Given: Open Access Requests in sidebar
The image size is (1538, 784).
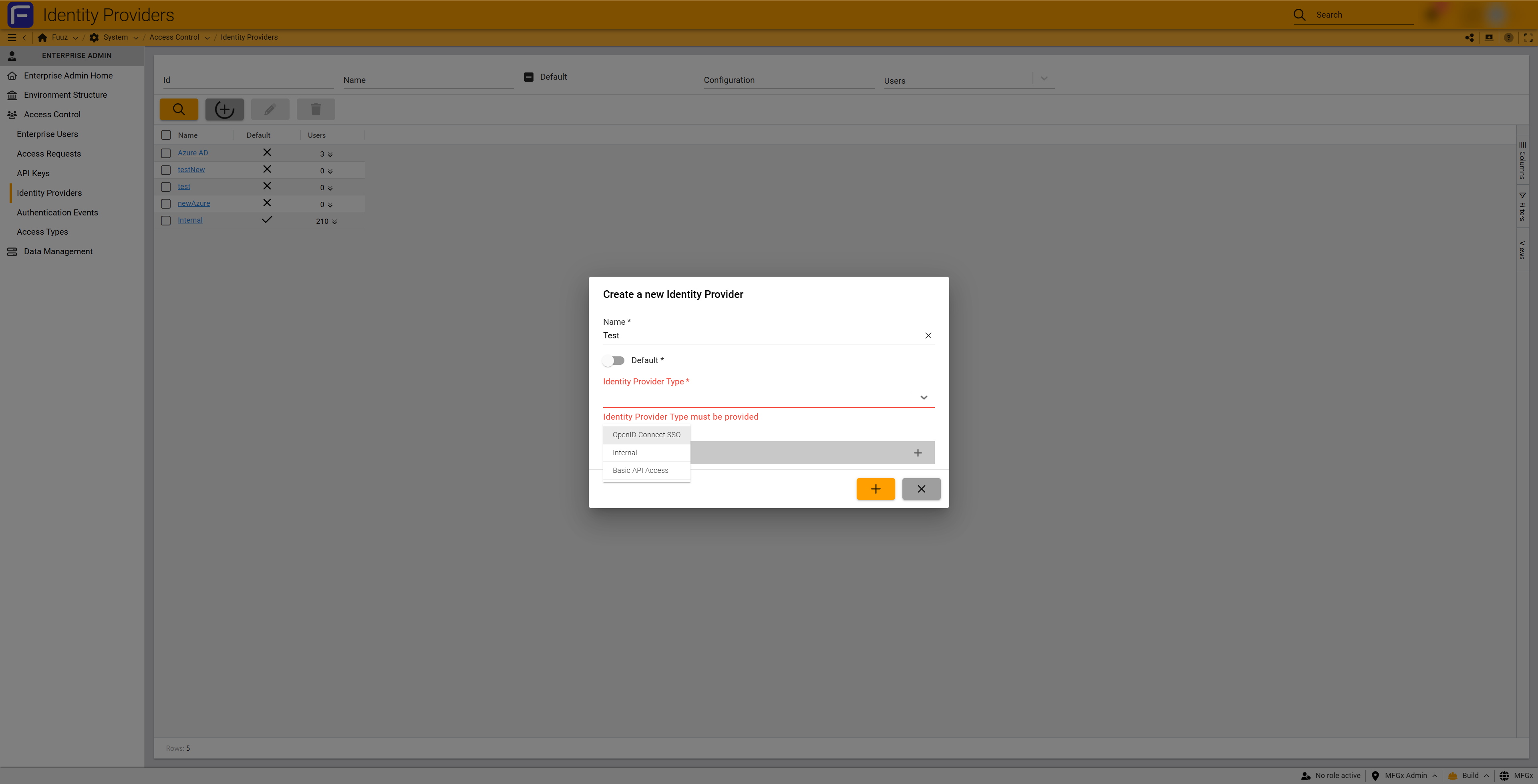Looking at the screenshot, I should [49, 154].
